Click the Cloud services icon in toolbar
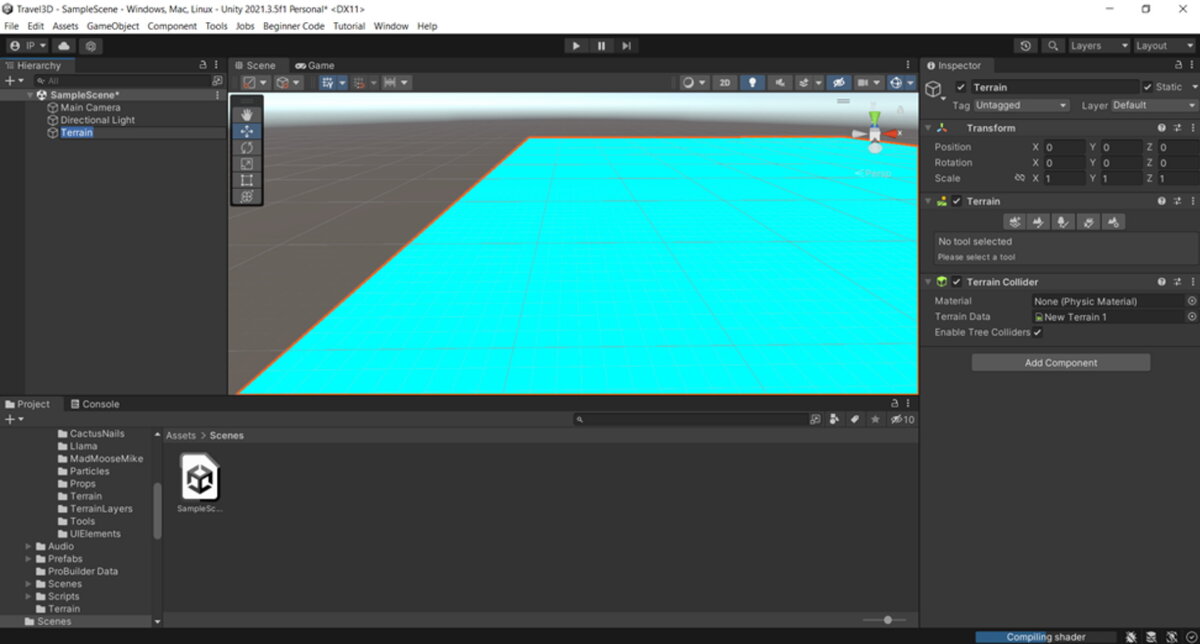This screenshot has height=644, width=1200. [64, 46]
